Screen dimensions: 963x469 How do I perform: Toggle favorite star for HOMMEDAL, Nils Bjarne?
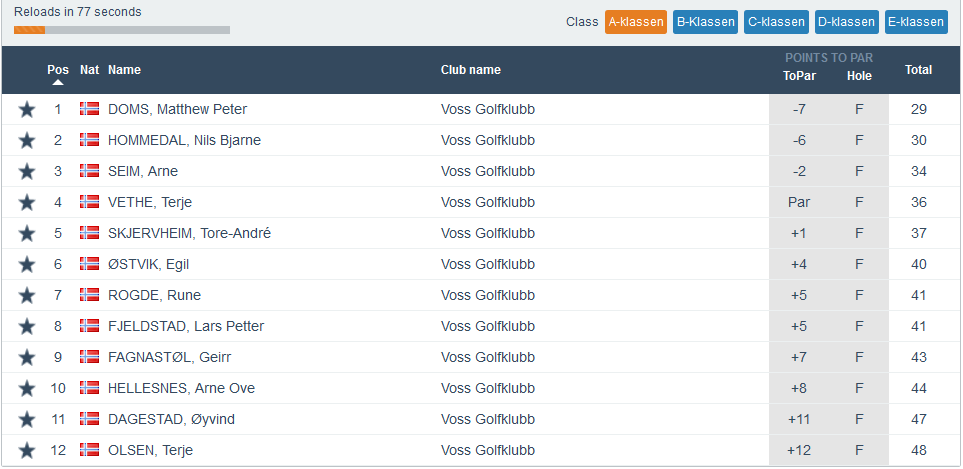pyautogui.click(x=27, y=140)
